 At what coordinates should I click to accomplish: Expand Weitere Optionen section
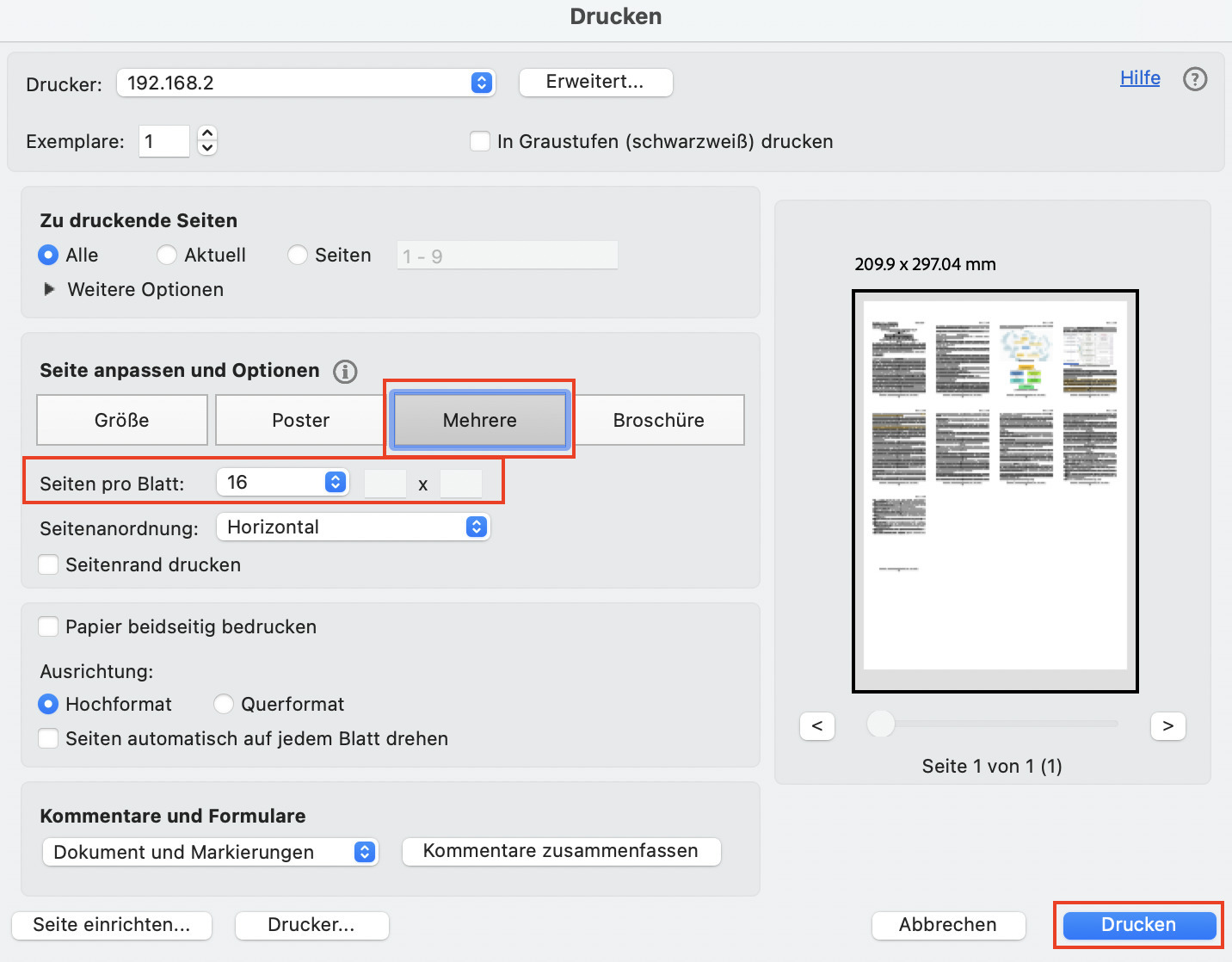pos(50,289)
